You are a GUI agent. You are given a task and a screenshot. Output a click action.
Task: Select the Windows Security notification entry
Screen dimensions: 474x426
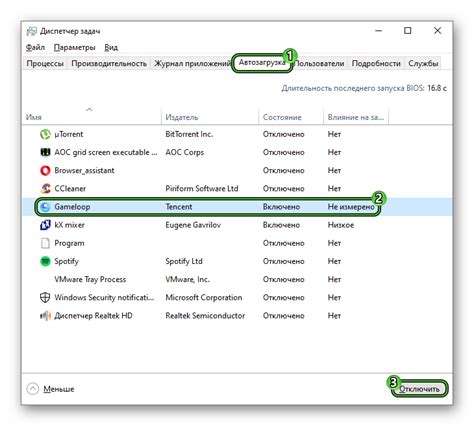click(x=104, y=297)
